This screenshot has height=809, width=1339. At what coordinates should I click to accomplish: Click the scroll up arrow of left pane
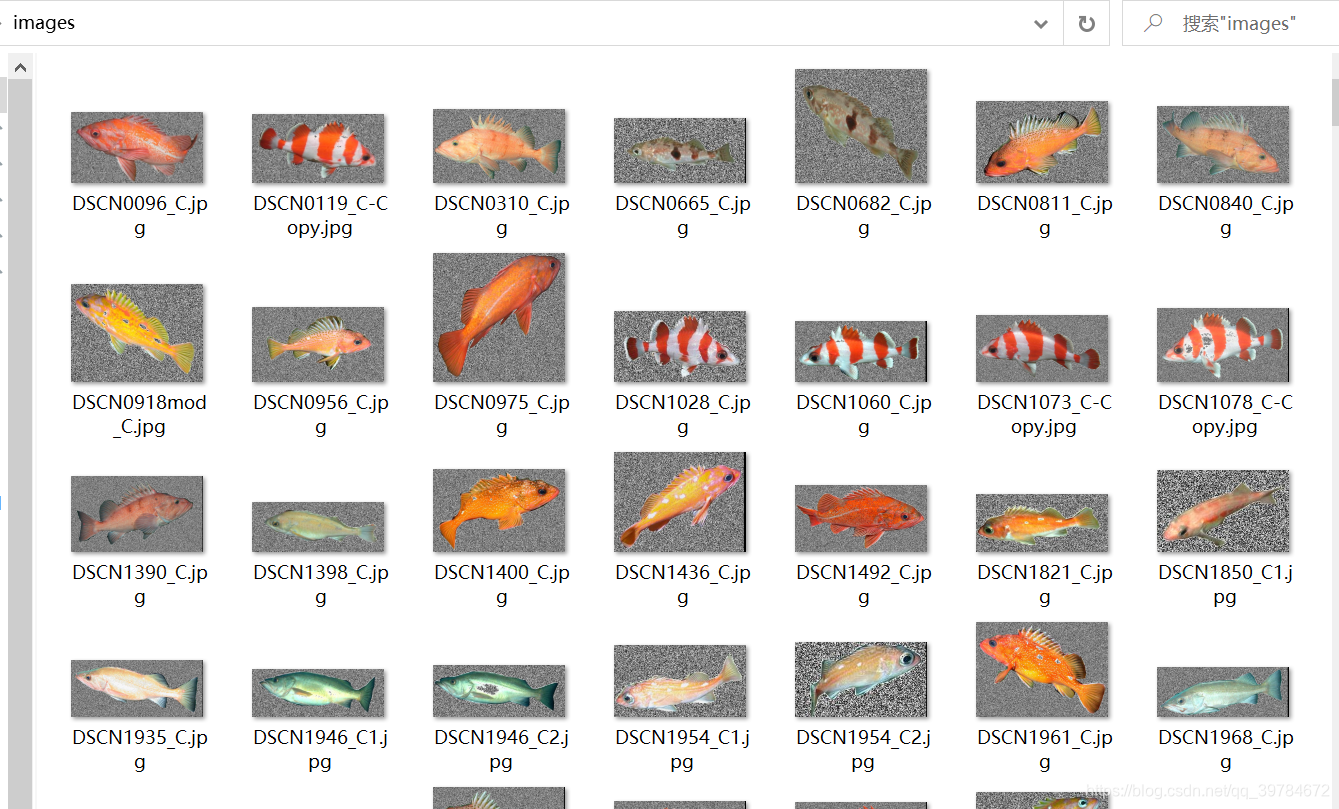click(20, 67)
